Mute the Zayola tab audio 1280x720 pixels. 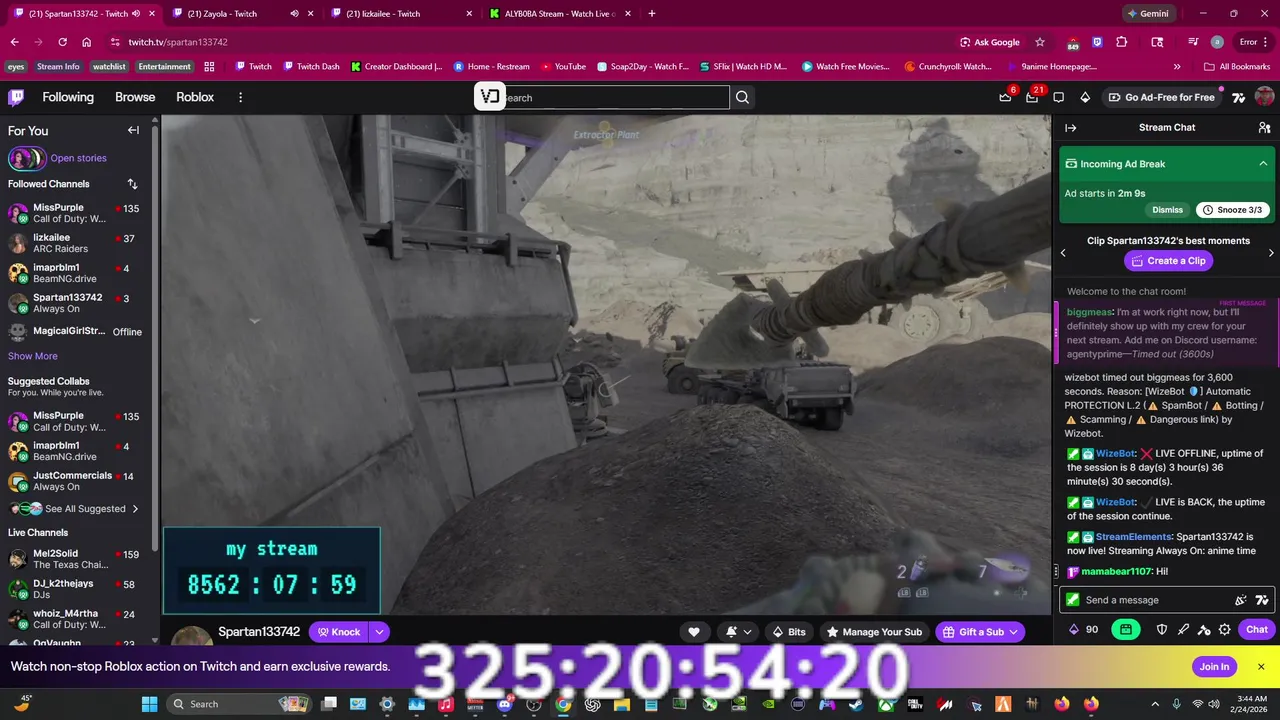click(x=294, y=13)
